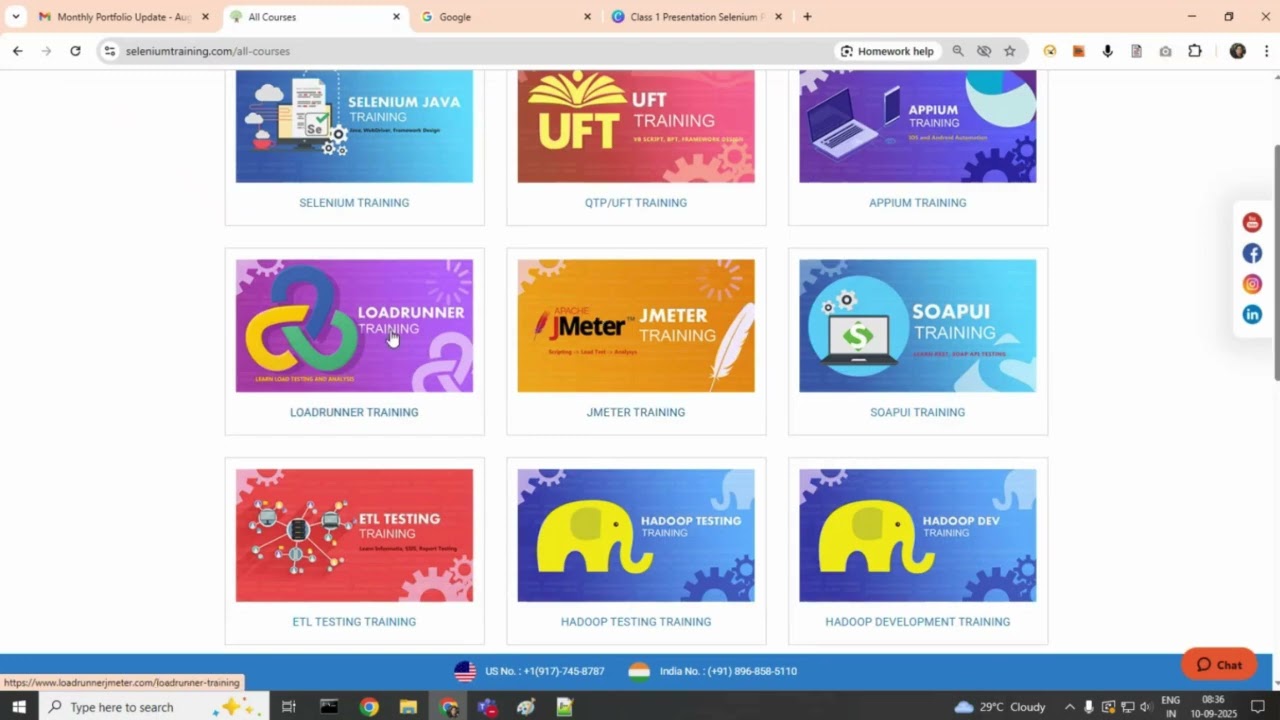Select the All Courses tab
Viewport: 1280px width, 720px height.
314,17
